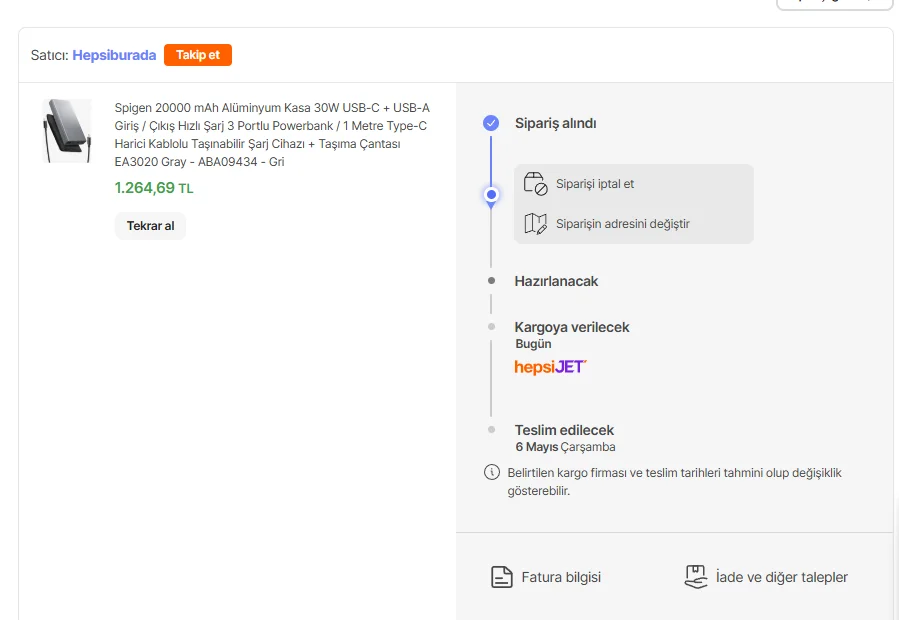The width and height of the screenshot is (899, 620).
Task: Click the price 1.264,69 TL
Action: [x=154, y=188]
